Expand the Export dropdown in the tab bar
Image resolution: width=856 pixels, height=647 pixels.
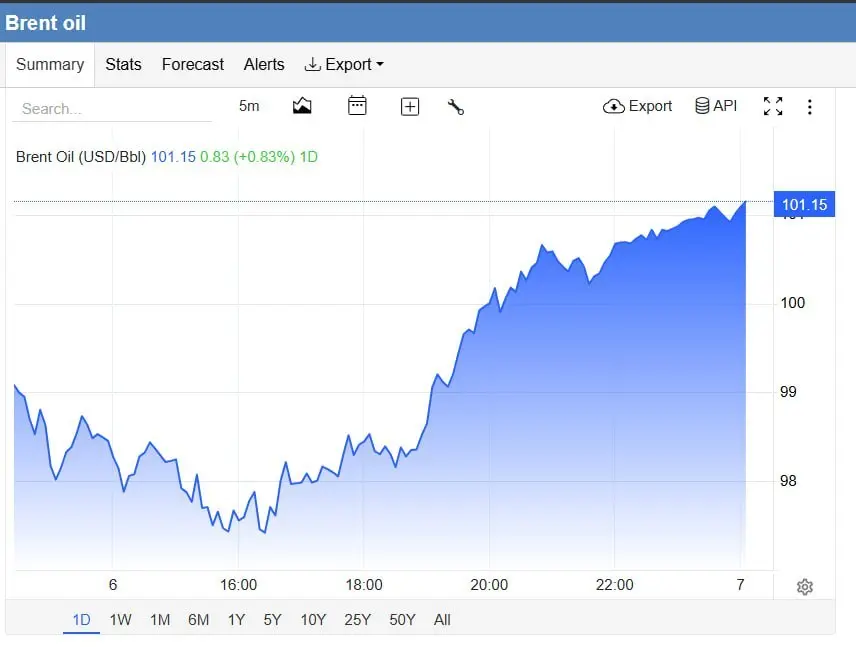coord(344,64)
